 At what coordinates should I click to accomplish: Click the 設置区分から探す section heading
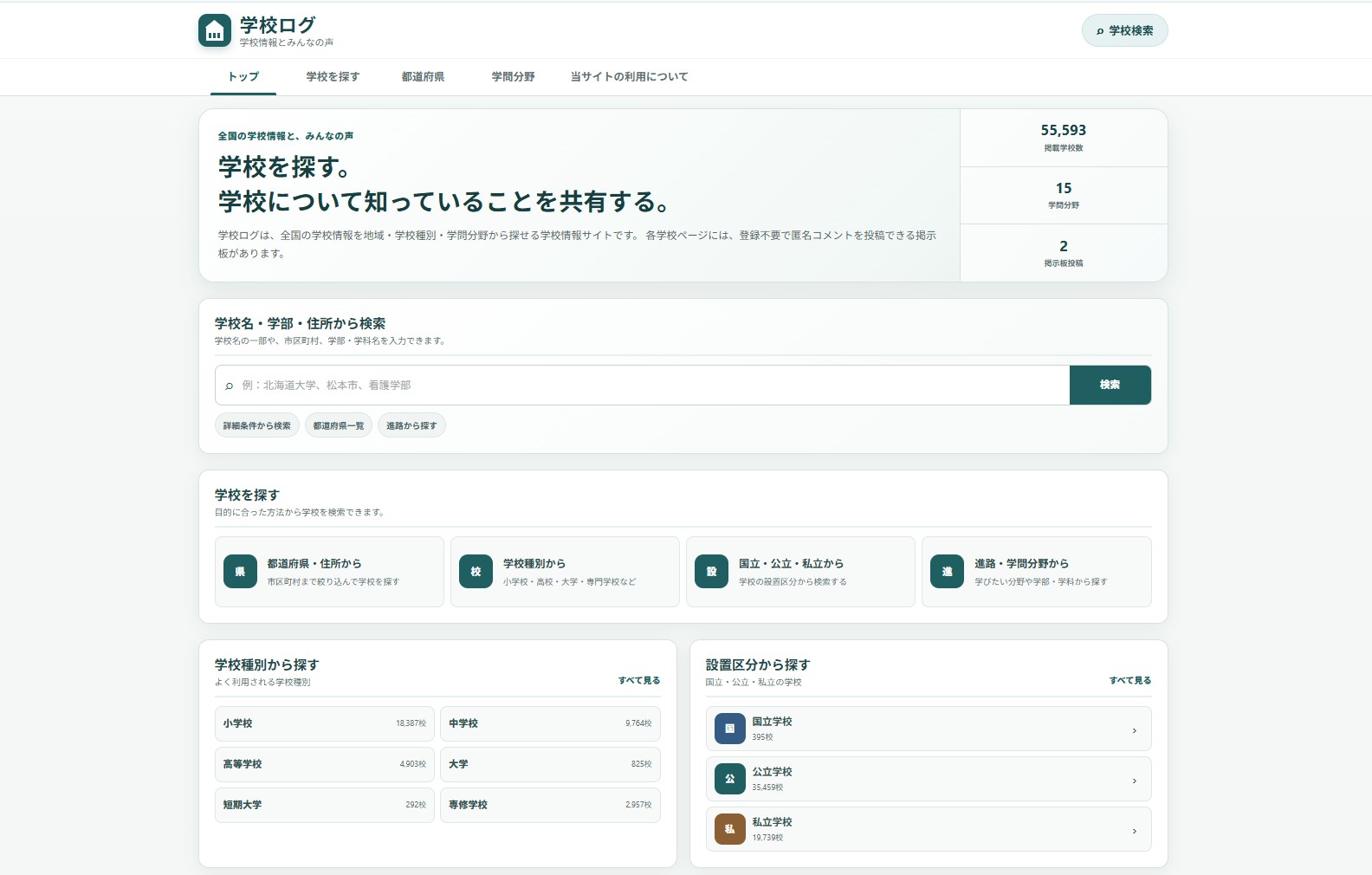758,665
